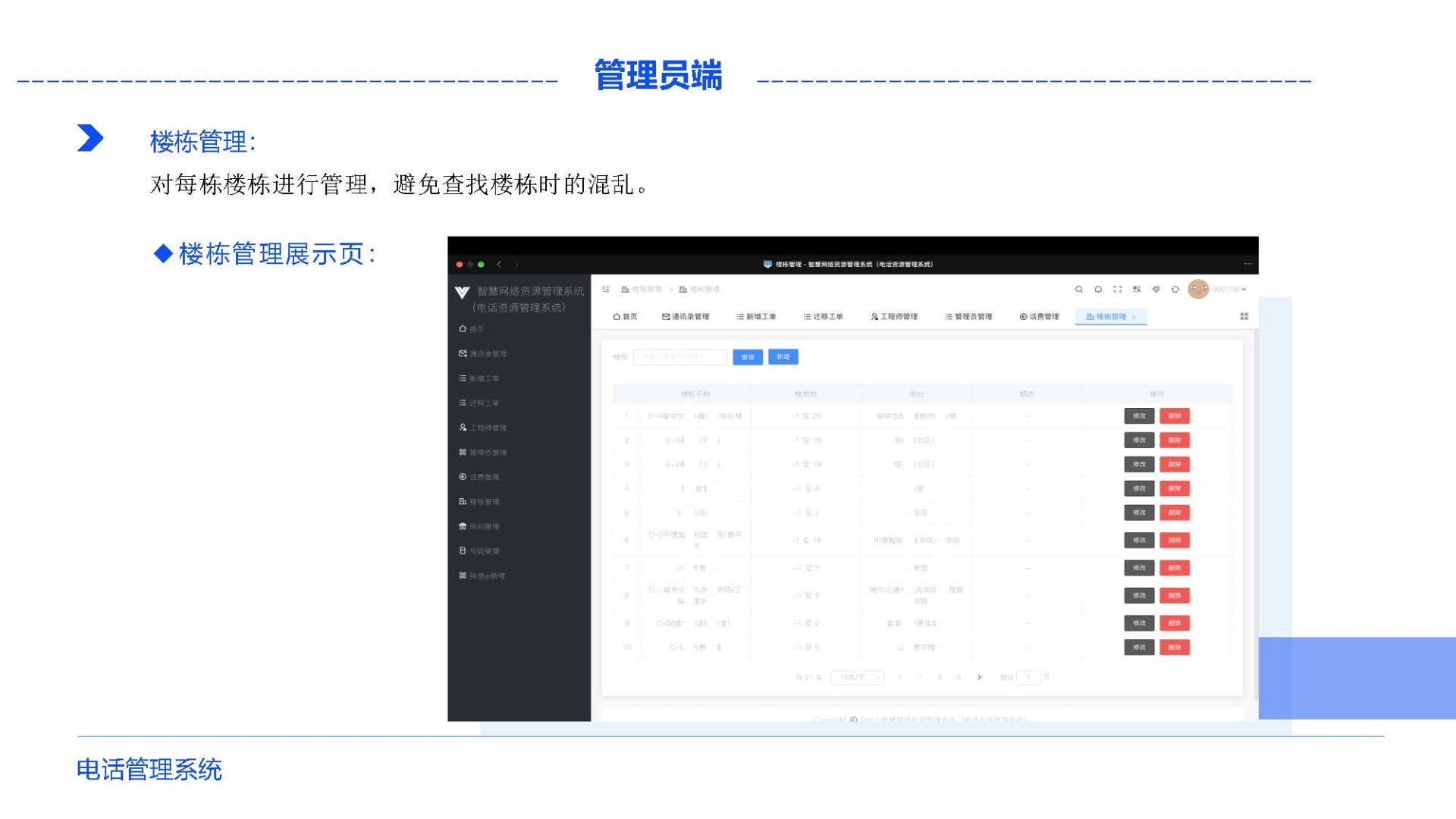Screen dimensions: 1456x819
Task: Switch to the 通讯录管理 tab
Action: point(686,316)
